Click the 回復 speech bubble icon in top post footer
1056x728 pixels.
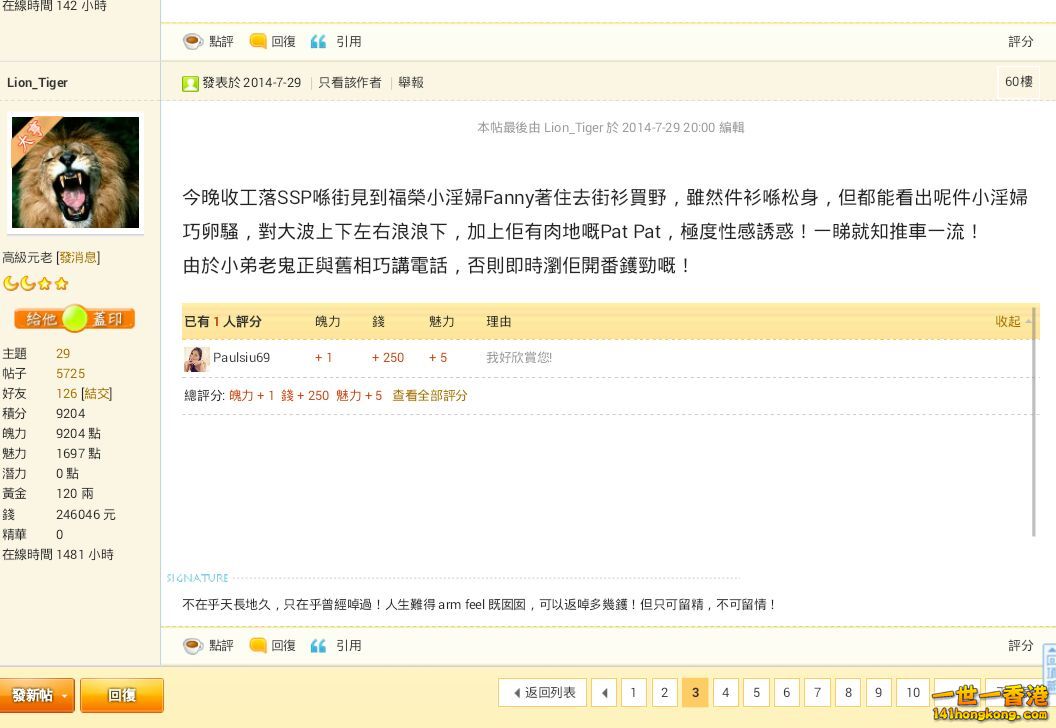[258, 41]
